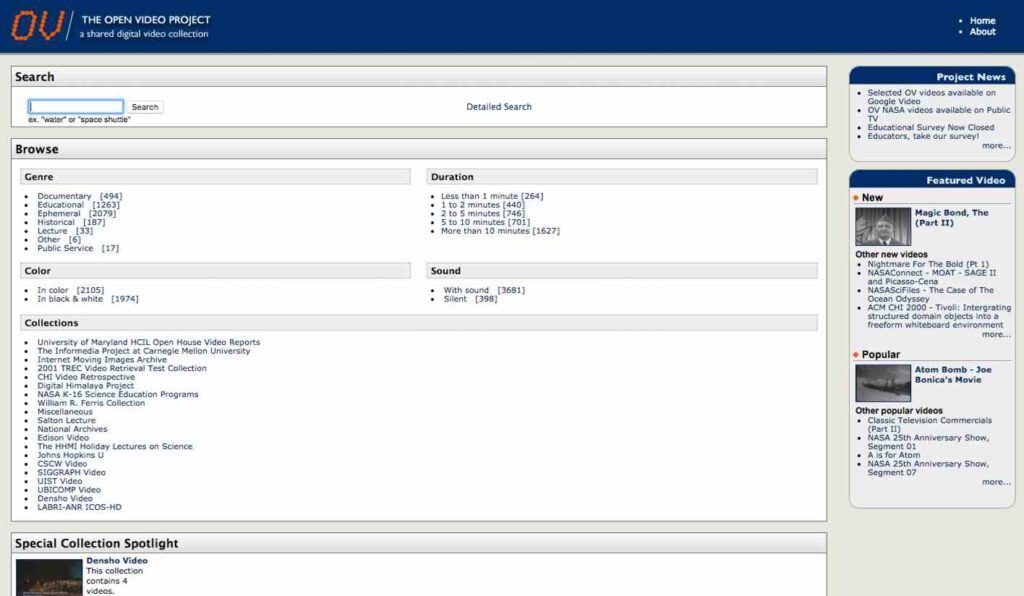Show Silent videos
The width and height of the screenshot is (1024, 596).
click(x=455, y=299)
